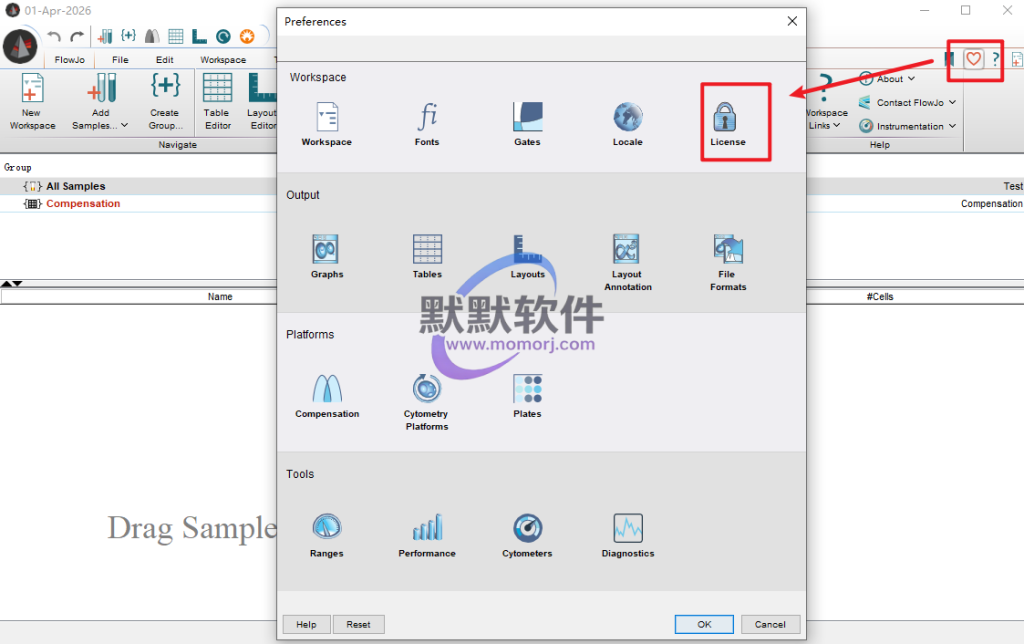The height and width of the screenshot is (644, 1024).
Task: Select the All Samples group
Action: point(75,186)
